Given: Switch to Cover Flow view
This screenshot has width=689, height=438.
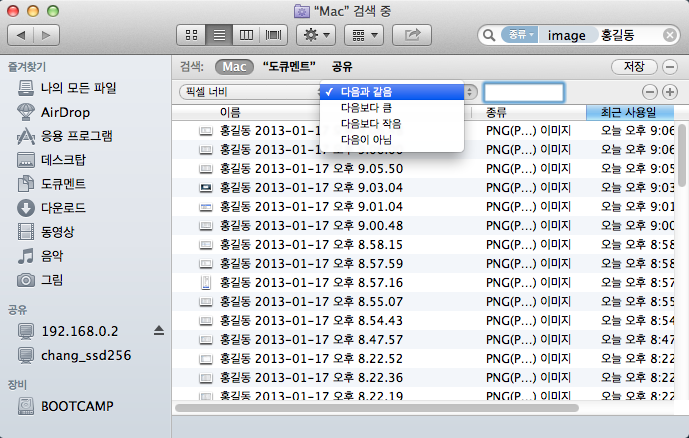Looking at the screenshot, I should tap(273, 35).
